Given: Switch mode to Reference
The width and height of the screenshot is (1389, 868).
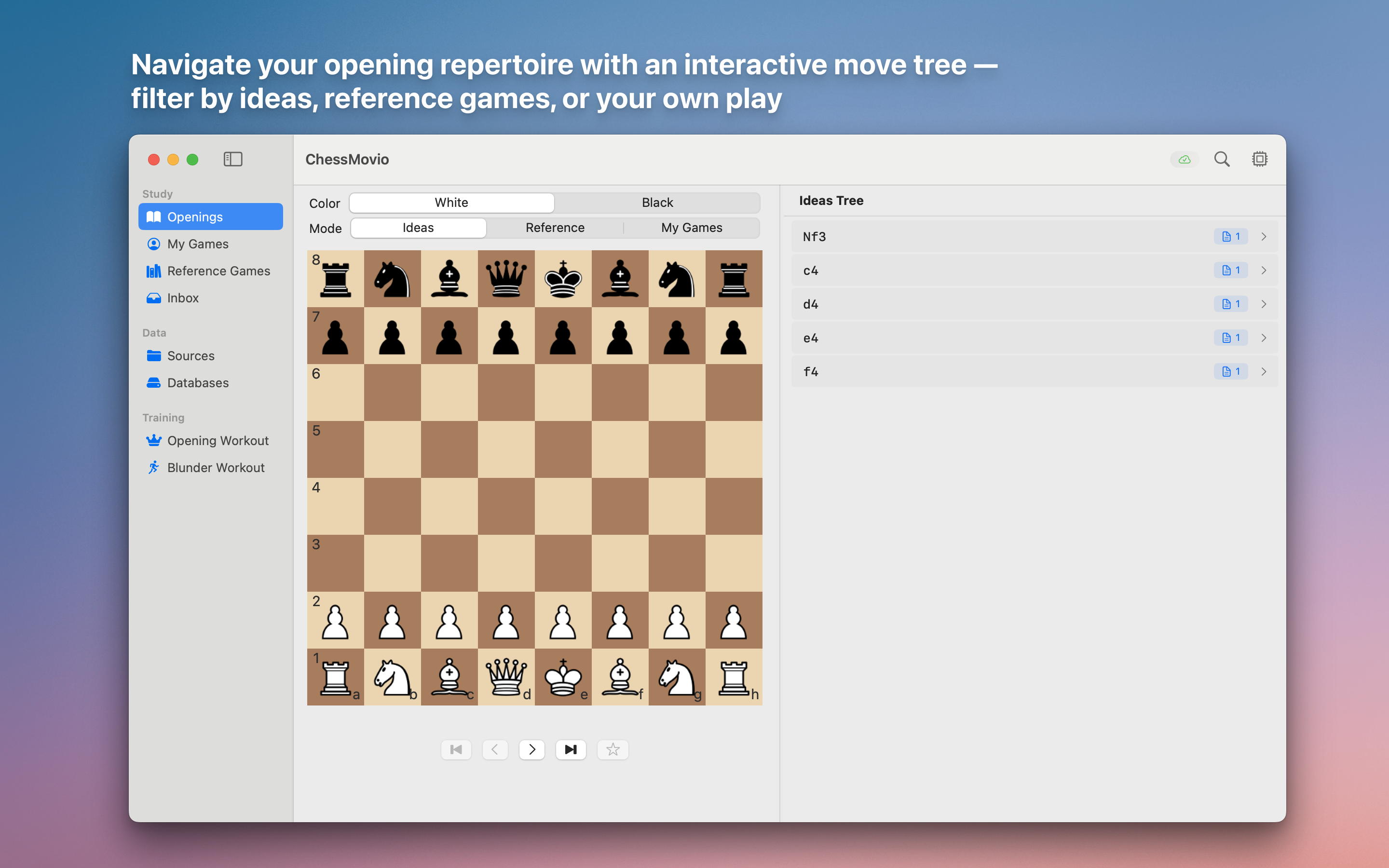Looking at the screenshot, I should click(555, 227).
